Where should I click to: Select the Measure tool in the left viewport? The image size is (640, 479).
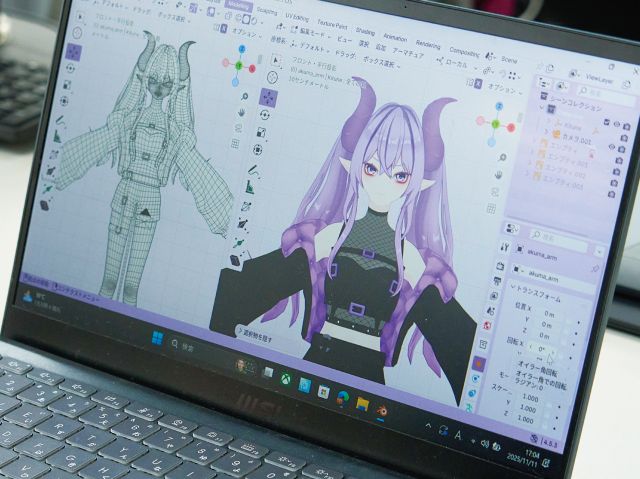pyautogui.click(x=58, y=137)
